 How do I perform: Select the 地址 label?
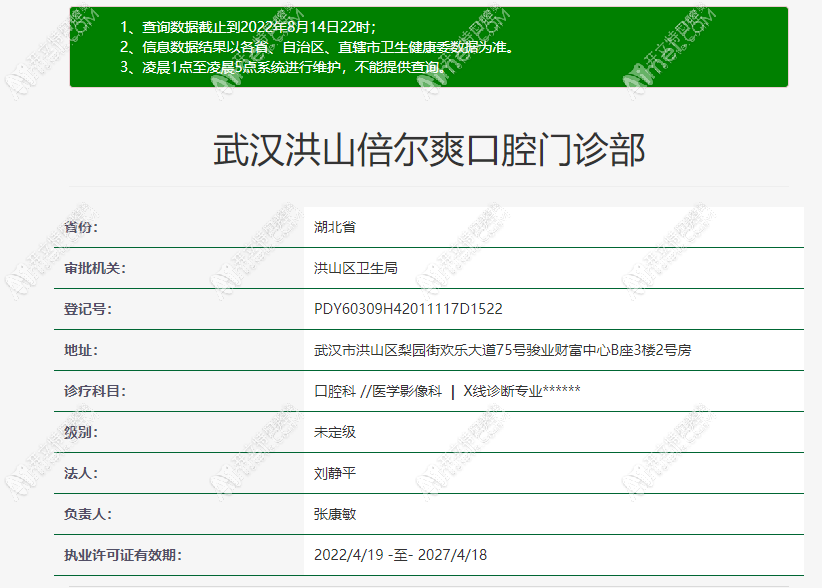point(81,350)
